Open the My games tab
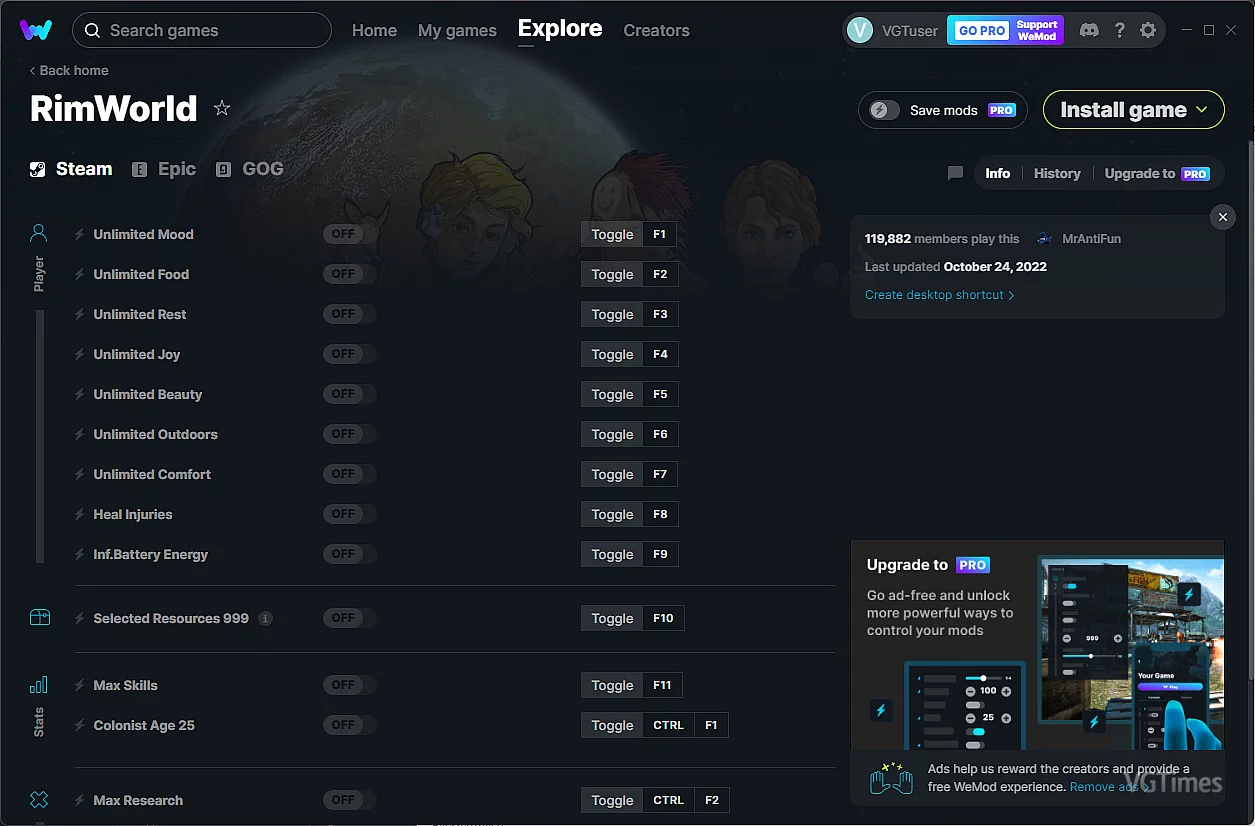This screenshot has height=826, width=1255. click(457, 30)
